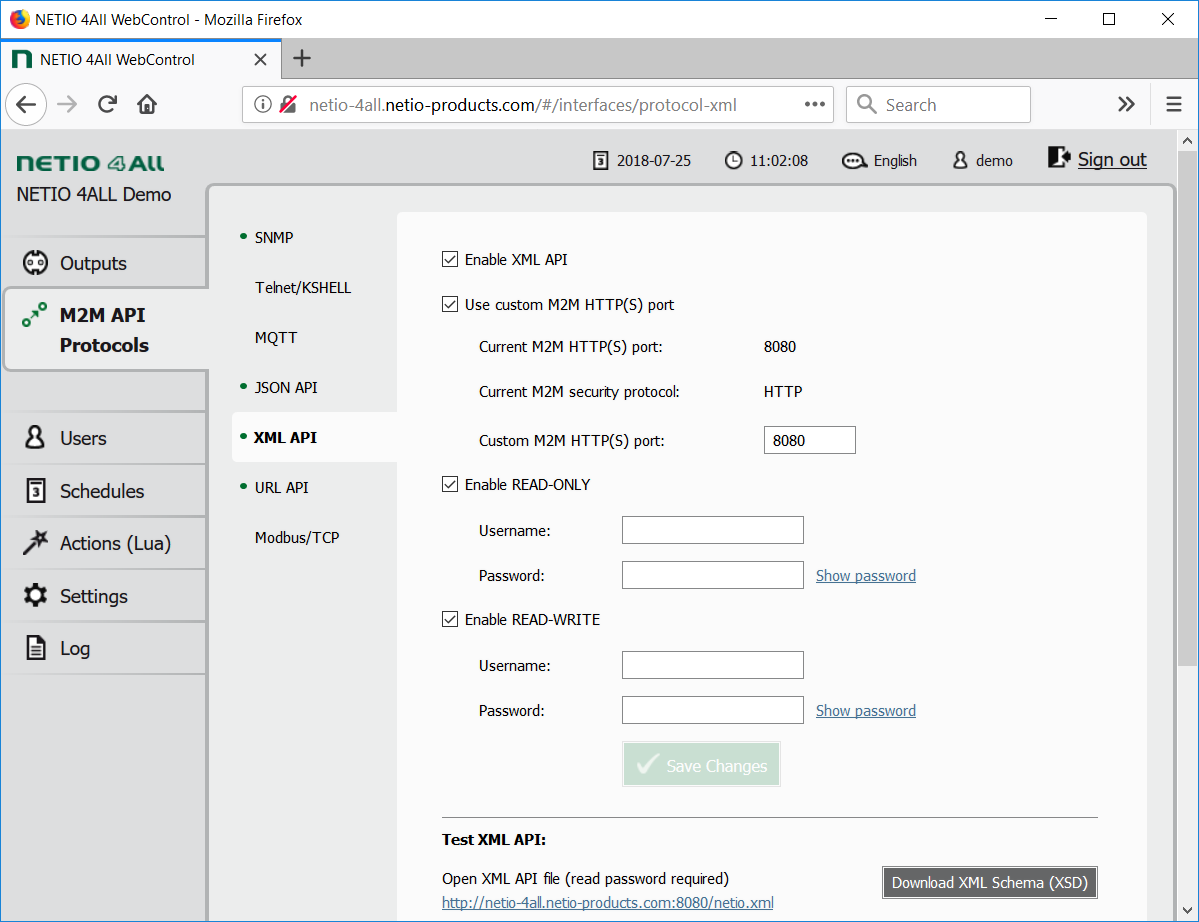Image resolution: width=1199 pixels, height=922 pixels.
Task: Expand the toolbar overflow chevron
Action: pyautogui.click(x=1126, y=104)
